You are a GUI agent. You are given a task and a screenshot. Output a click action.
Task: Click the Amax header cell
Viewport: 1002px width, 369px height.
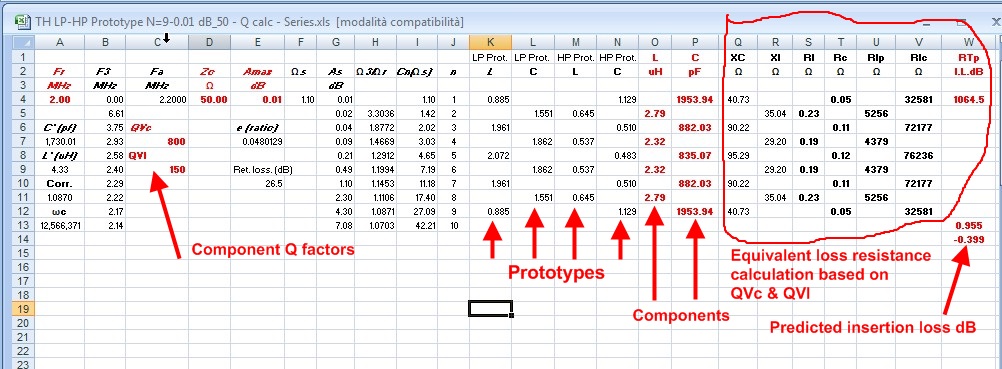point(257,72)
